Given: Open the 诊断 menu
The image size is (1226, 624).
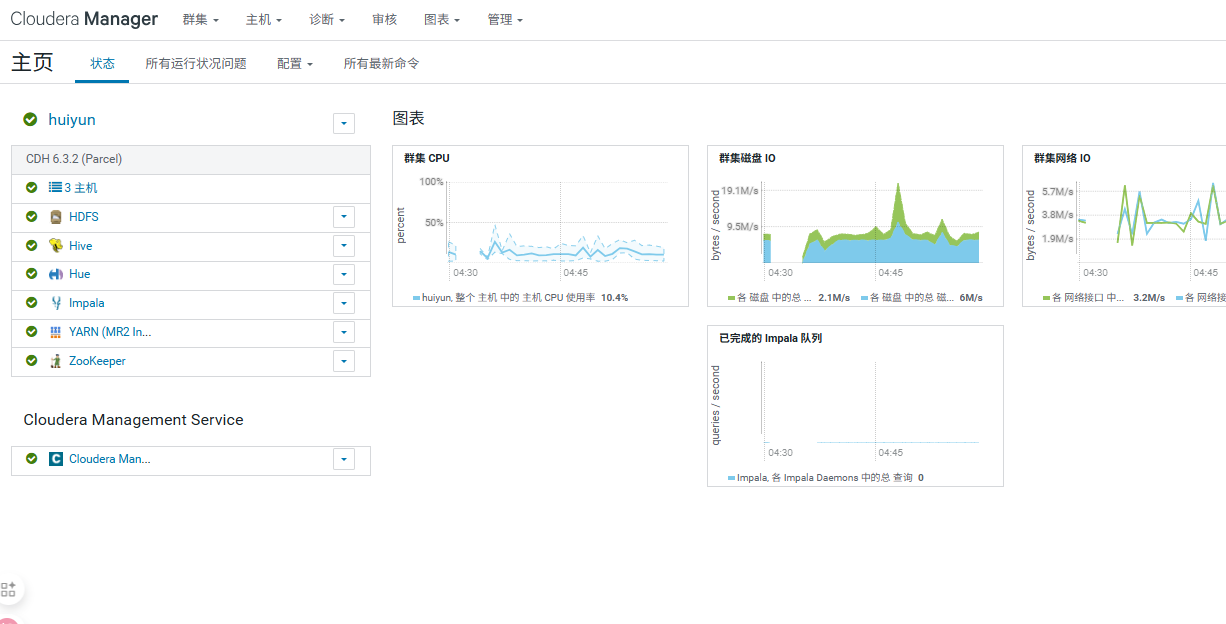Looking at the screenshot, I should click(x=327, y=20).
